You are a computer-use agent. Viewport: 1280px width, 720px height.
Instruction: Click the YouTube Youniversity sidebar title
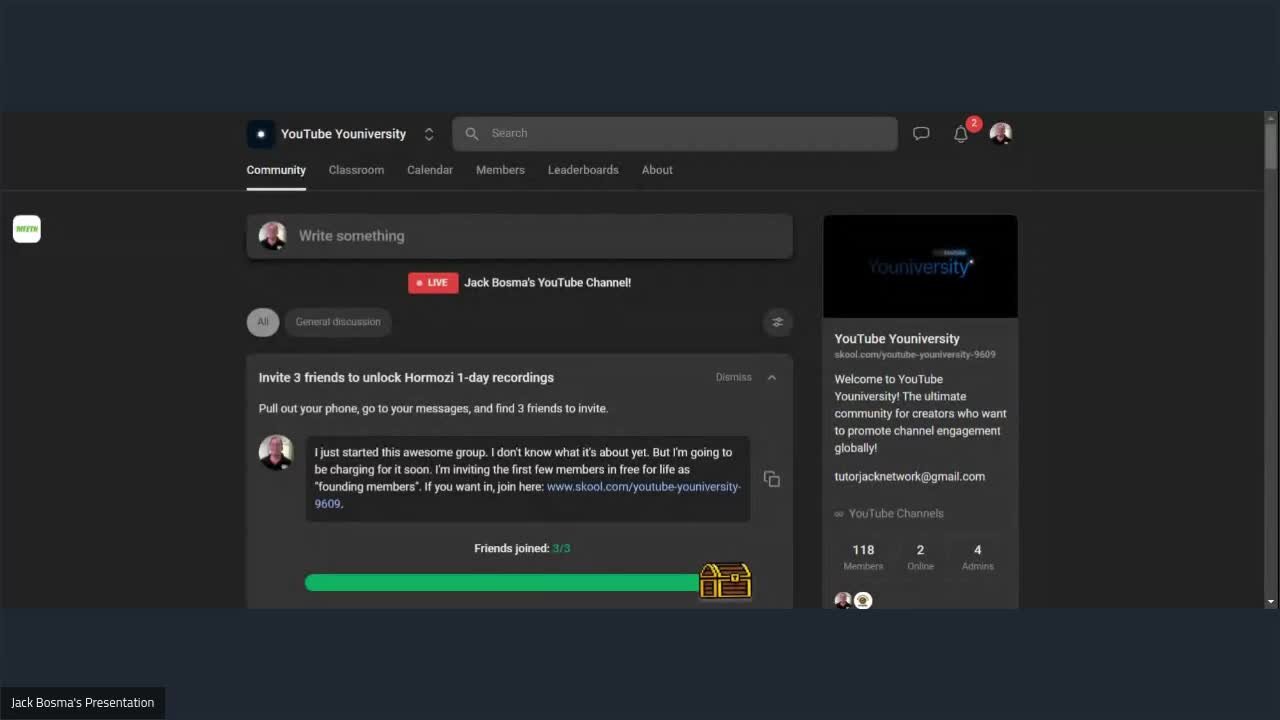(897, 339)
